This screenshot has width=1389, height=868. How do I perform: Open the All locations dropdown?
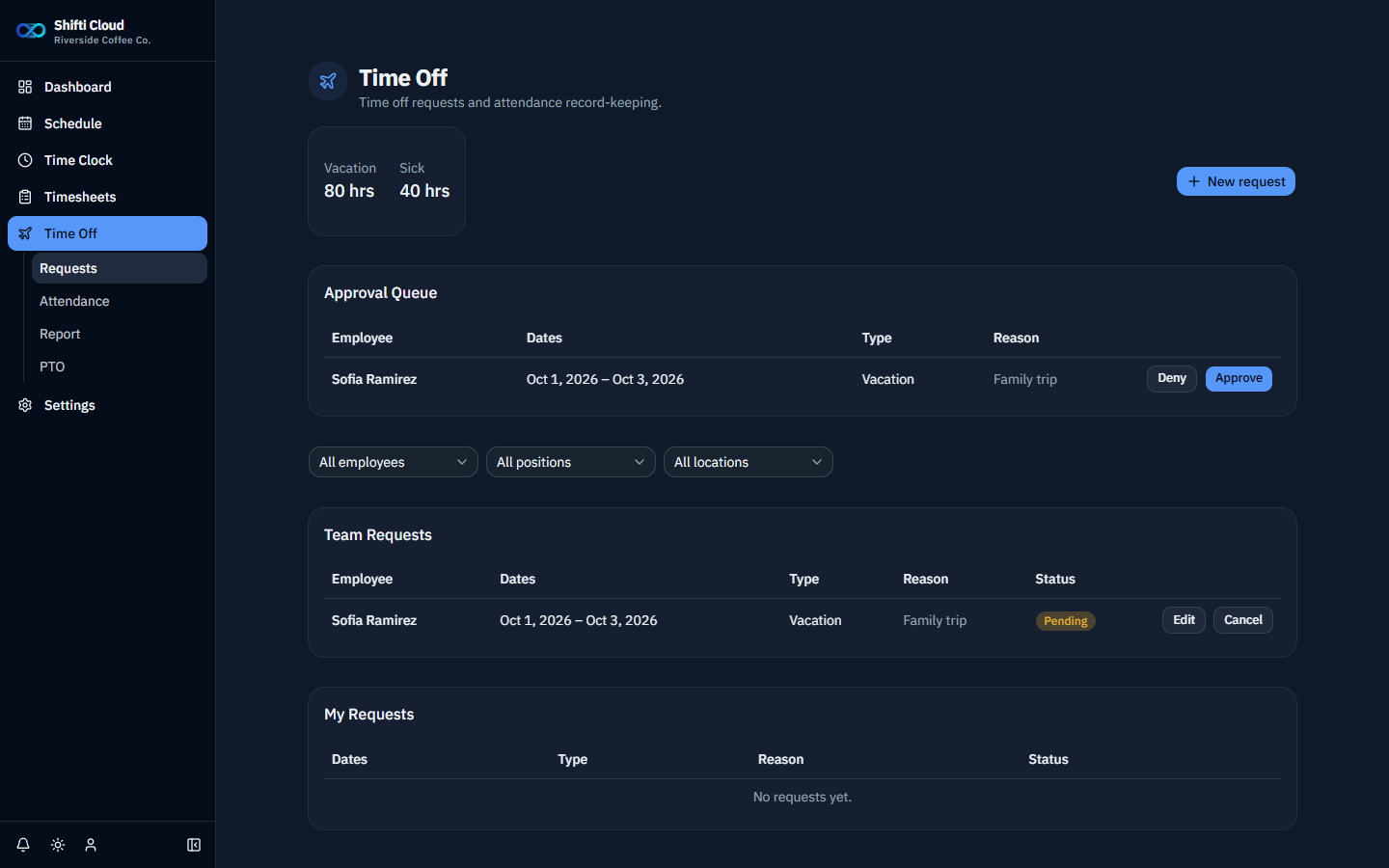tap(749, 462)
